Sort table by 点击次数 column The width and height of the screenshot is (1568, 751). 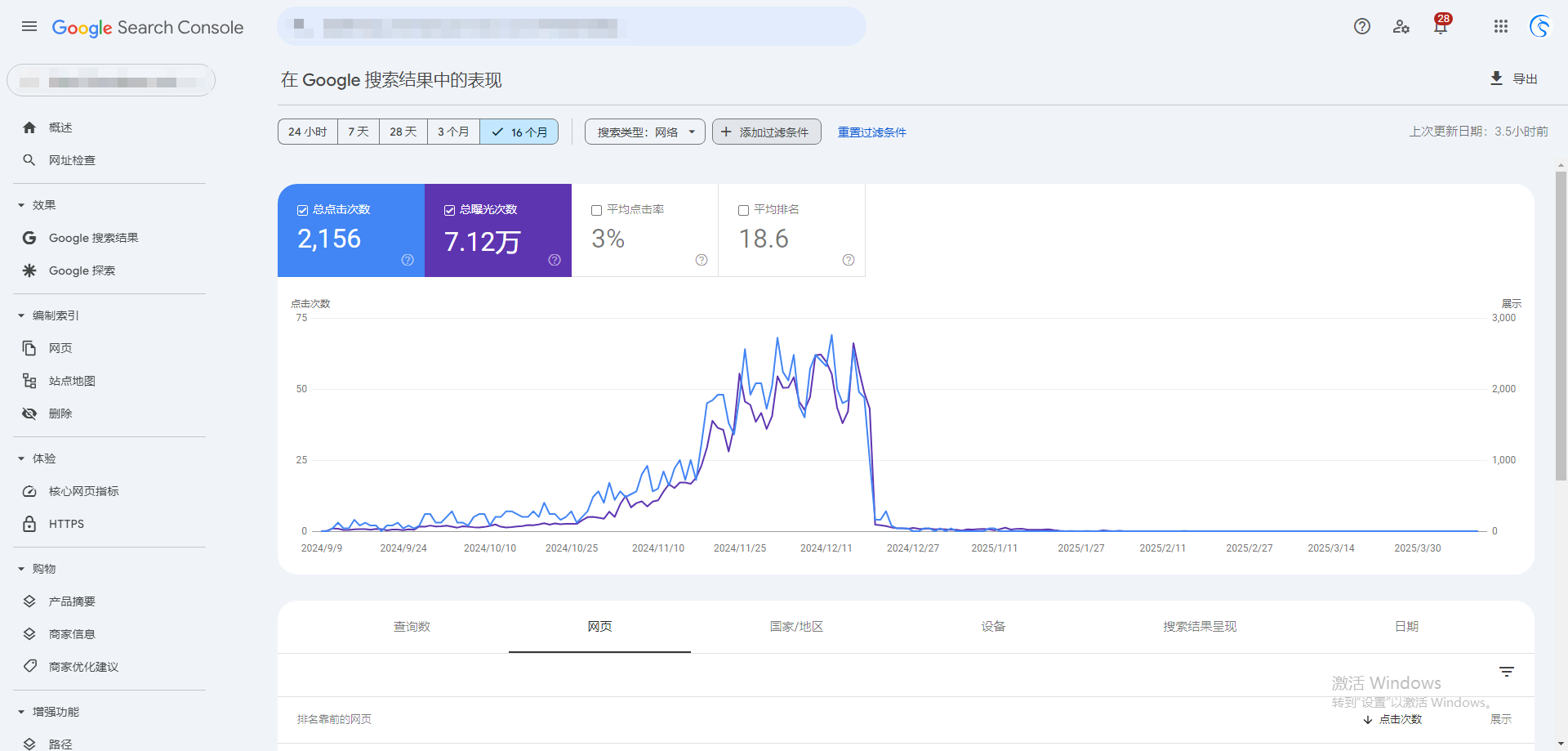1393,719
